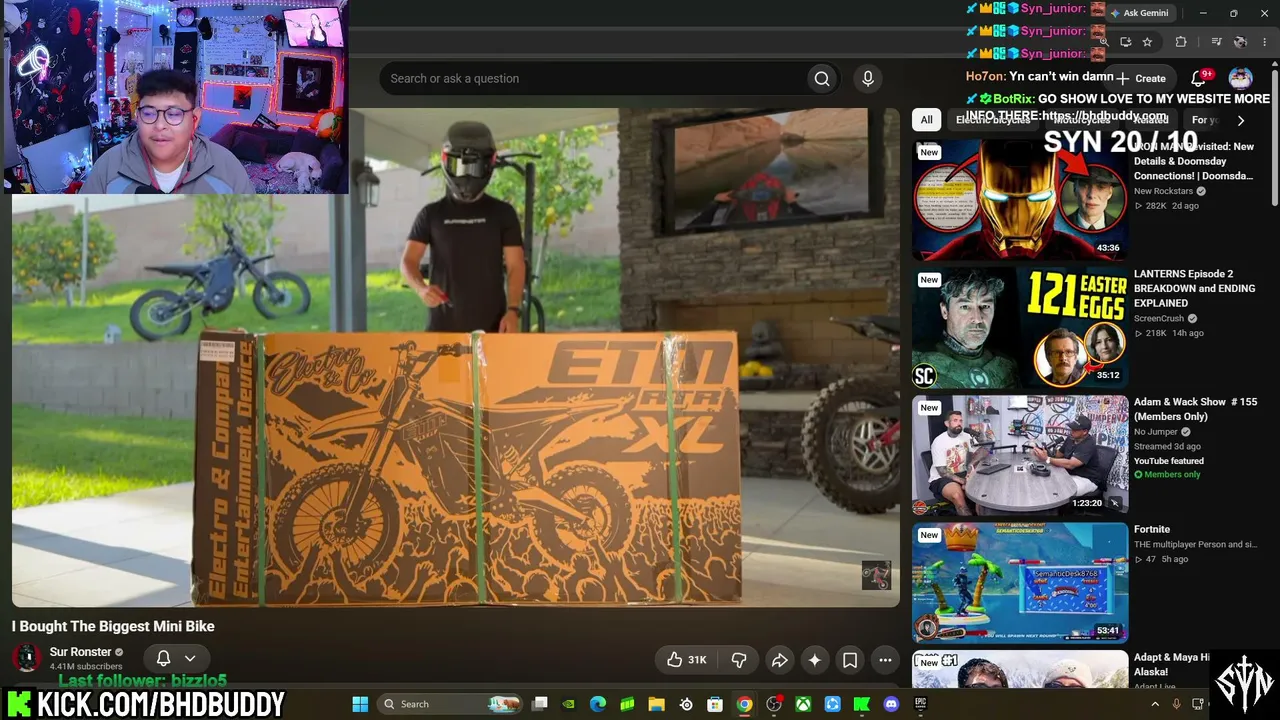The width and height of the screenshot is (1280, 720).
Task: Open the 'Fortnite' recommended video title
Action: click(1152, 529)
